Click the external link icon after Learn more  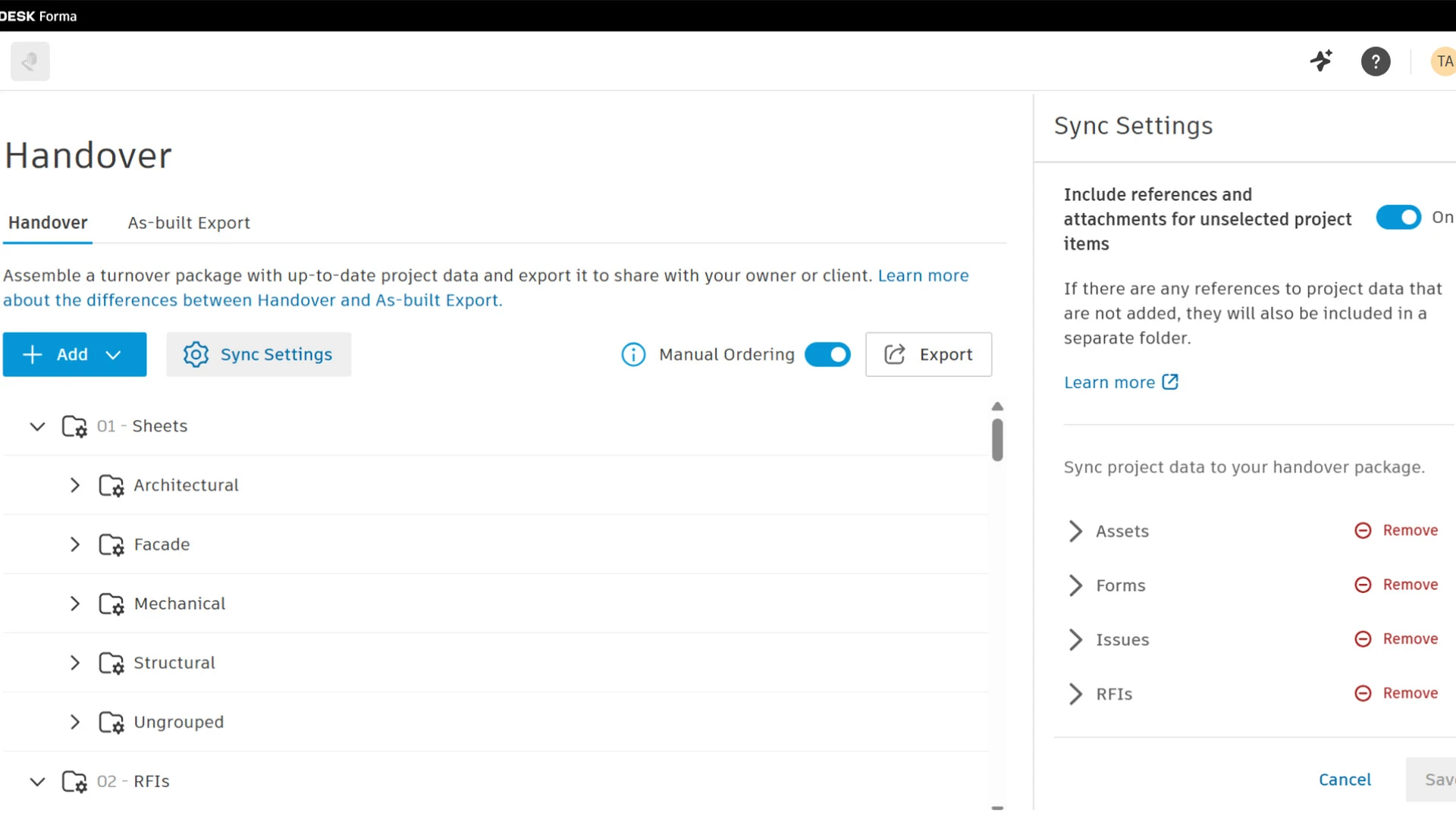coord(1170,381)
